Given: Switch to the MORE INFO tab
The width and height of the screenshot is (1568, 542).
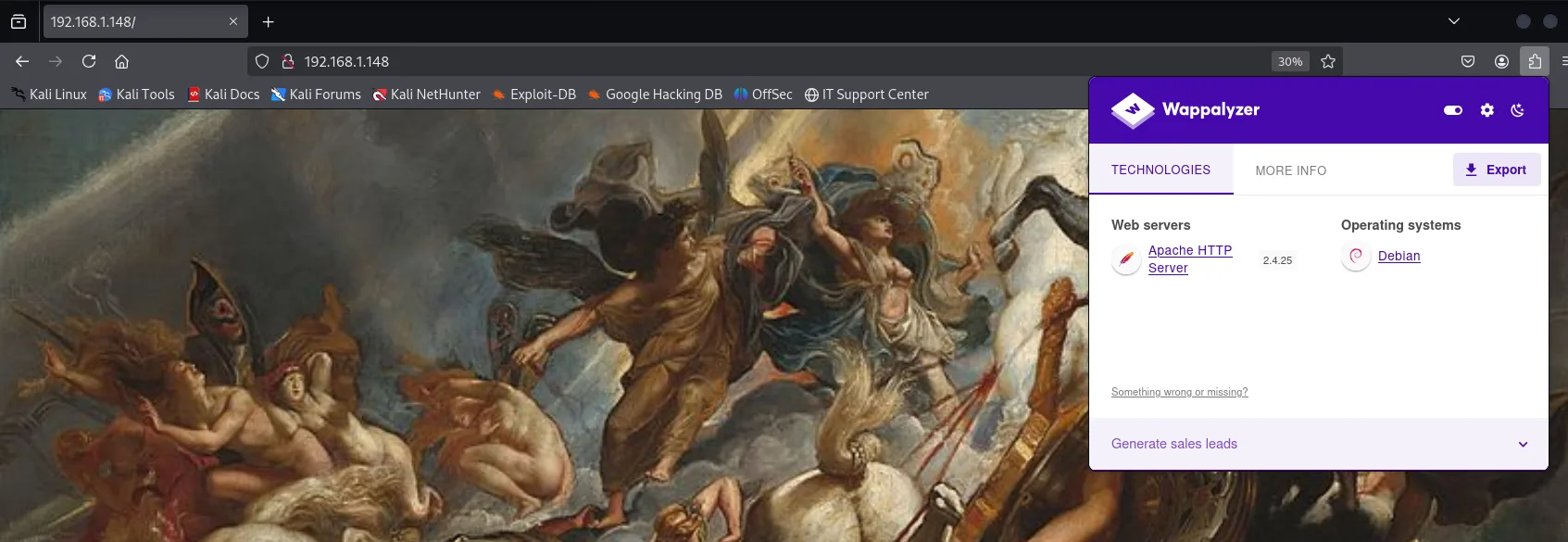Looking at the screenshot, I should tap(1291, 170).
